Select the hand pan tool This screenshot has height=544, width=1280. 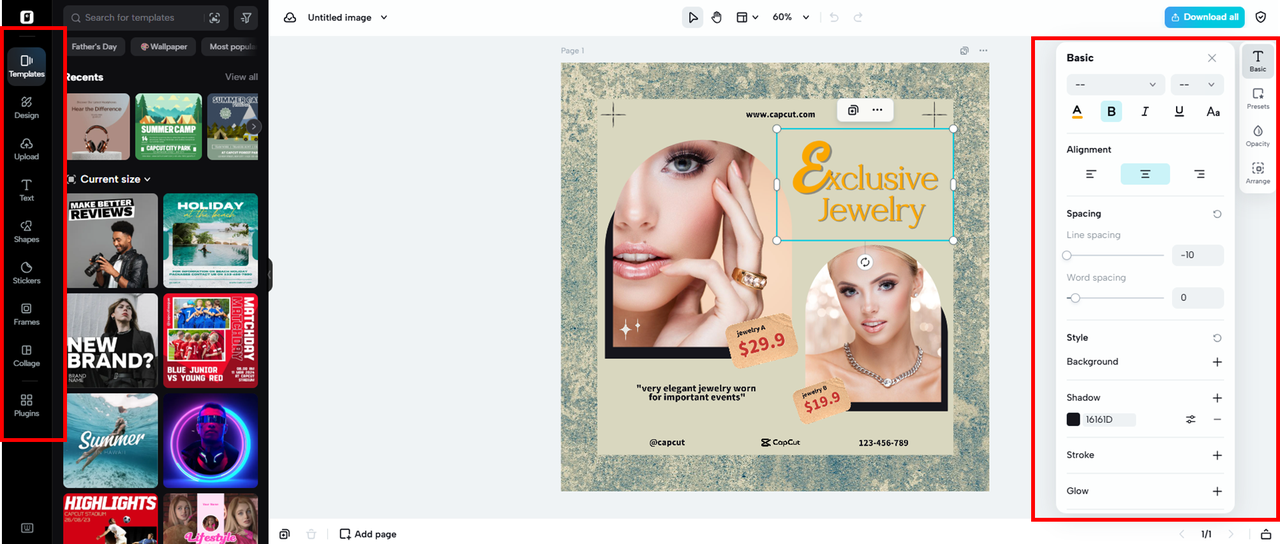click(x=717, y=18)
